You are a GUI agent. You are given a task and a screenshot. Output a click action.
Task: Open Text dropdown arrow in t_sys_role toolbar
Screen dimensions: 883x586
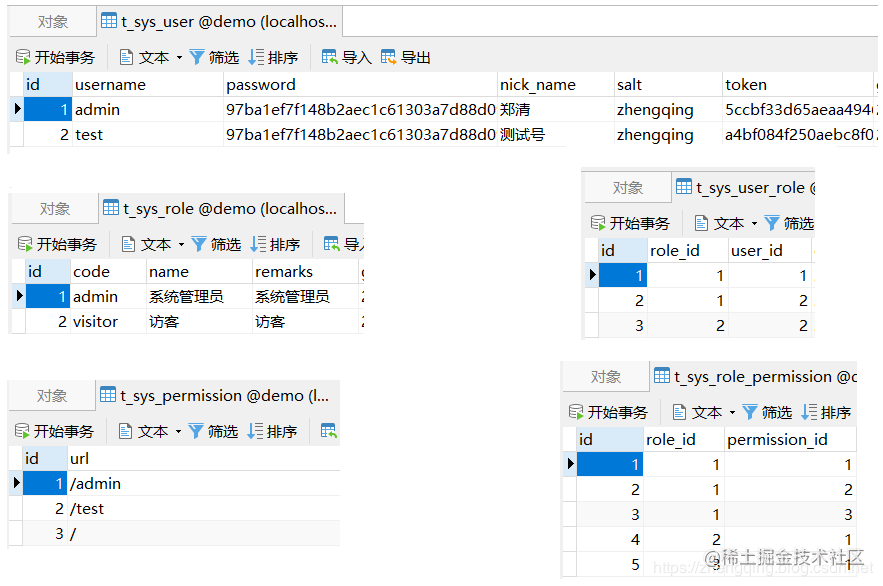pos(181,244)
